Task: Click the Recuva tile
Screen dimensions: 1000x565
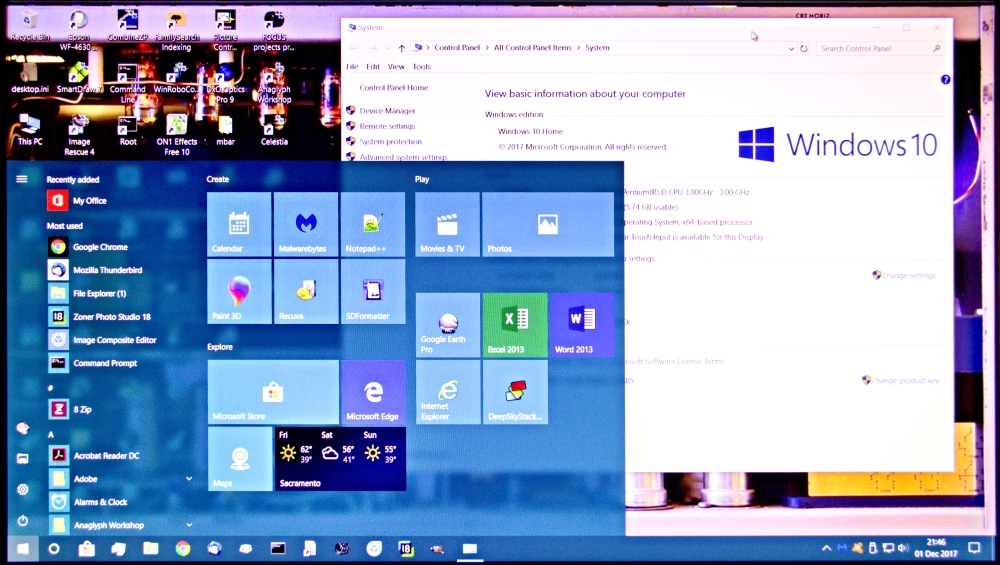Action: pyautogui.click(x=306, y=291)
